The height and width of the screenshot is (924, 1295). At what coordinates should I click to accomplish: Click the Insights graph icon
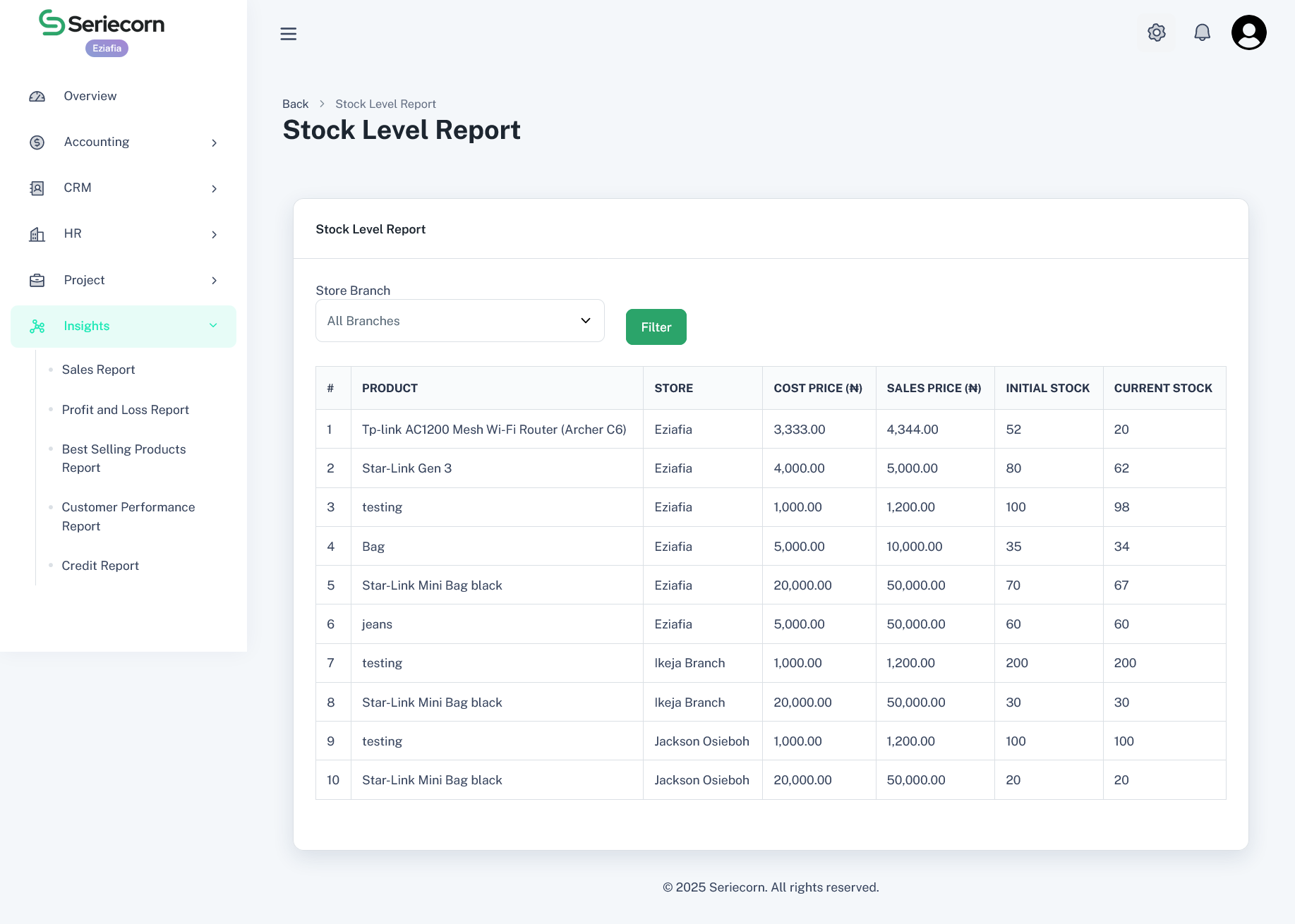37,327
